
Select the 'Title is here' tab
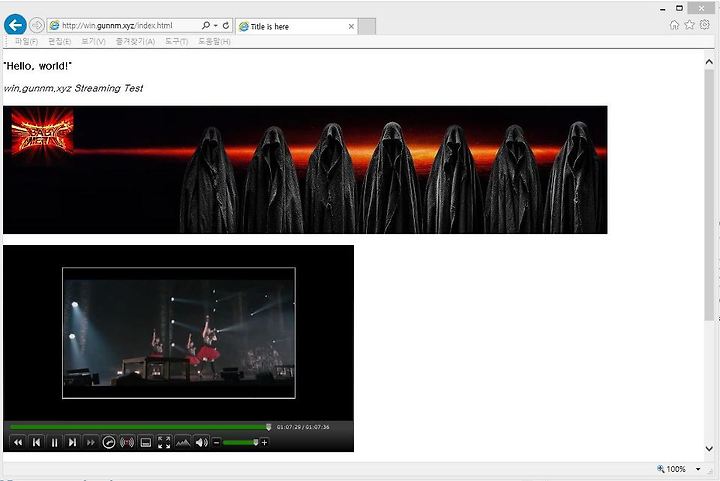[292, 27]
